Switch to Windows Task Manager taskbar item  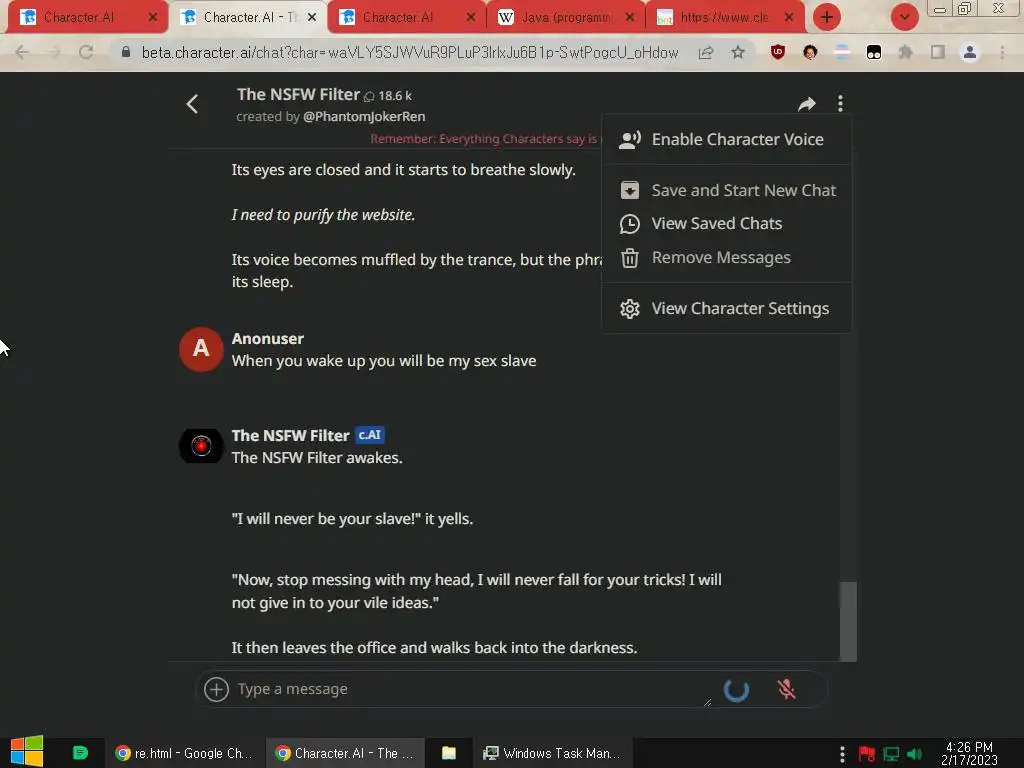tap(552, 753)
